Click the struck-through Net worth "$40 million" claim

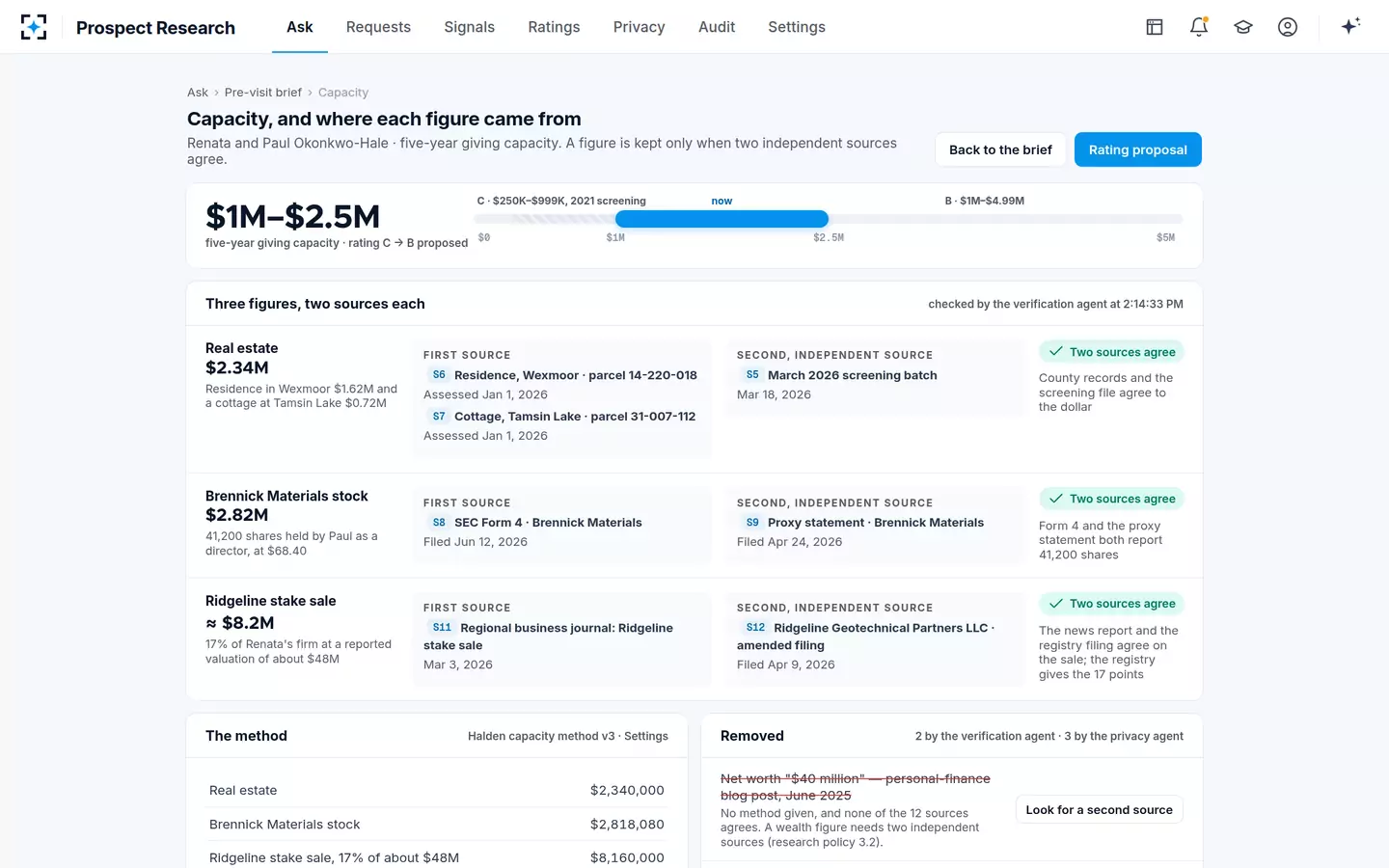tap(856, 787)
